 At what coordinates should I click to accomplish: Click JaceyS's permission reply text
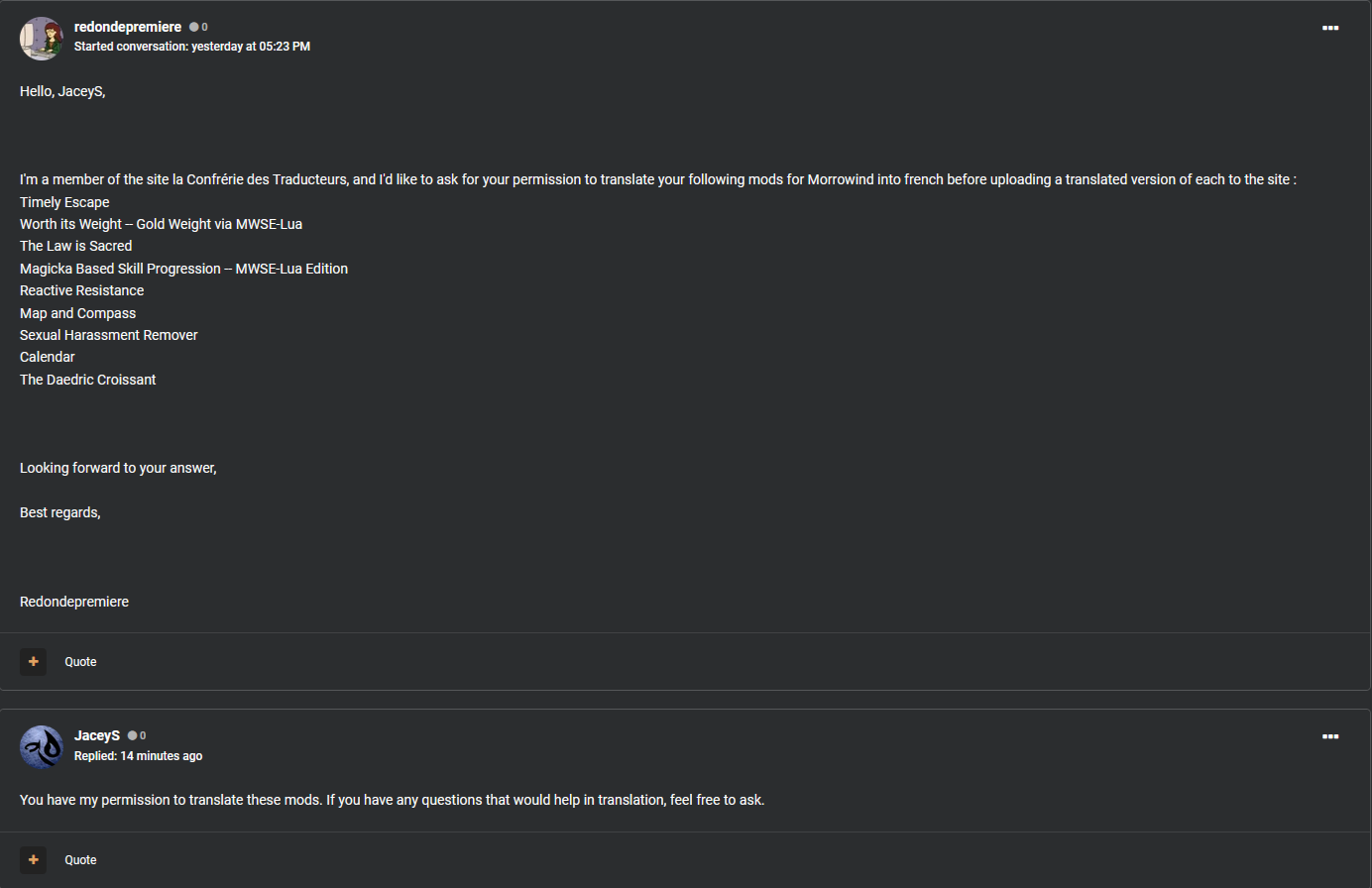393,800
